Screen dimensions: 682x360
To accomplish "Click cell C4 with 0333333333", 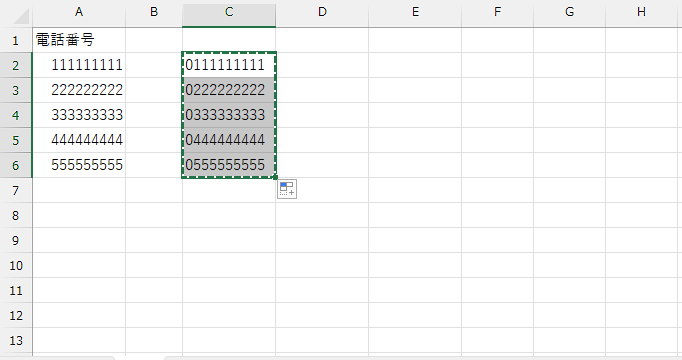I will click(229, 115).
